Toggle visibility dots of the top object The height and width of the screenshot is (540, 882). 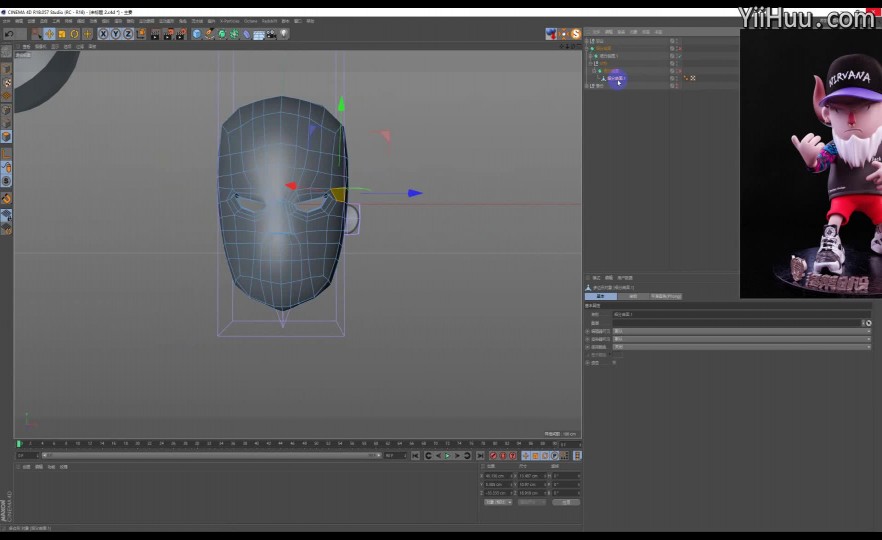(677, 41)
